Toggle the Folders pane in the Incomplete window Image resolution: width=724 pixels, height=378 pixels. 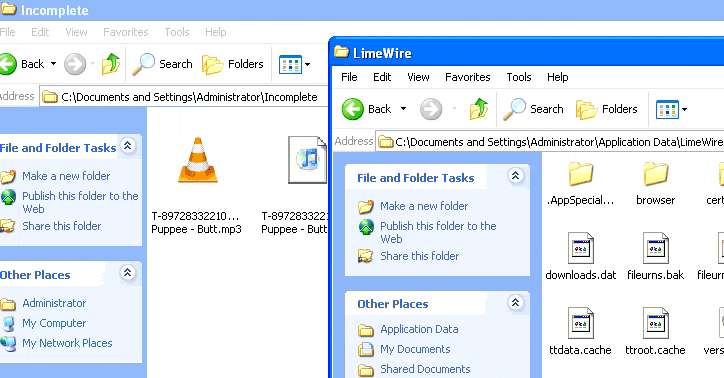pyautogui.click(x=233, y=64)
